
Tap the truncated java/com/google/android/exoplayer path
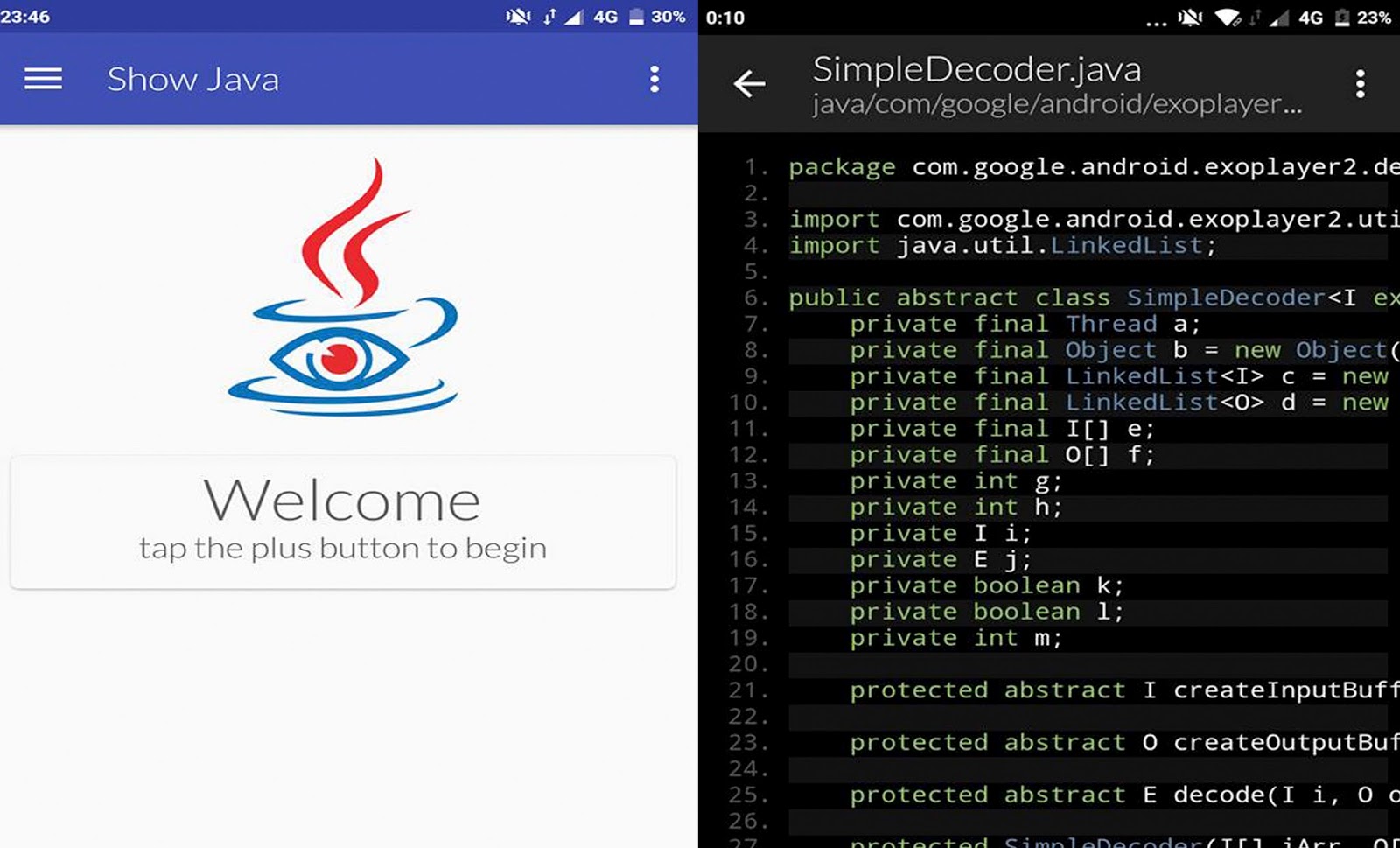pos(1053,107)
